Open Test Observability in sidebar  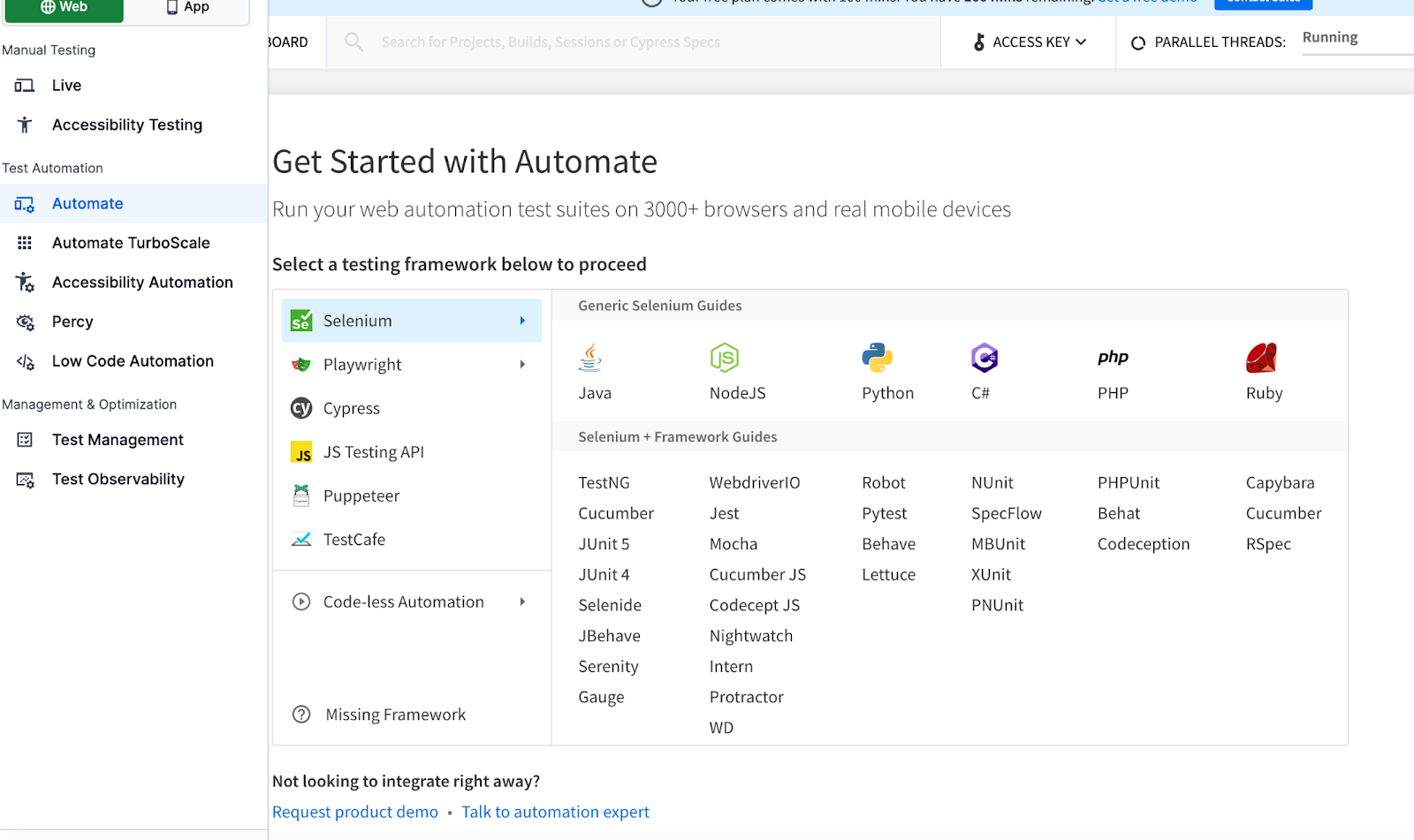(x=118, y=480)
